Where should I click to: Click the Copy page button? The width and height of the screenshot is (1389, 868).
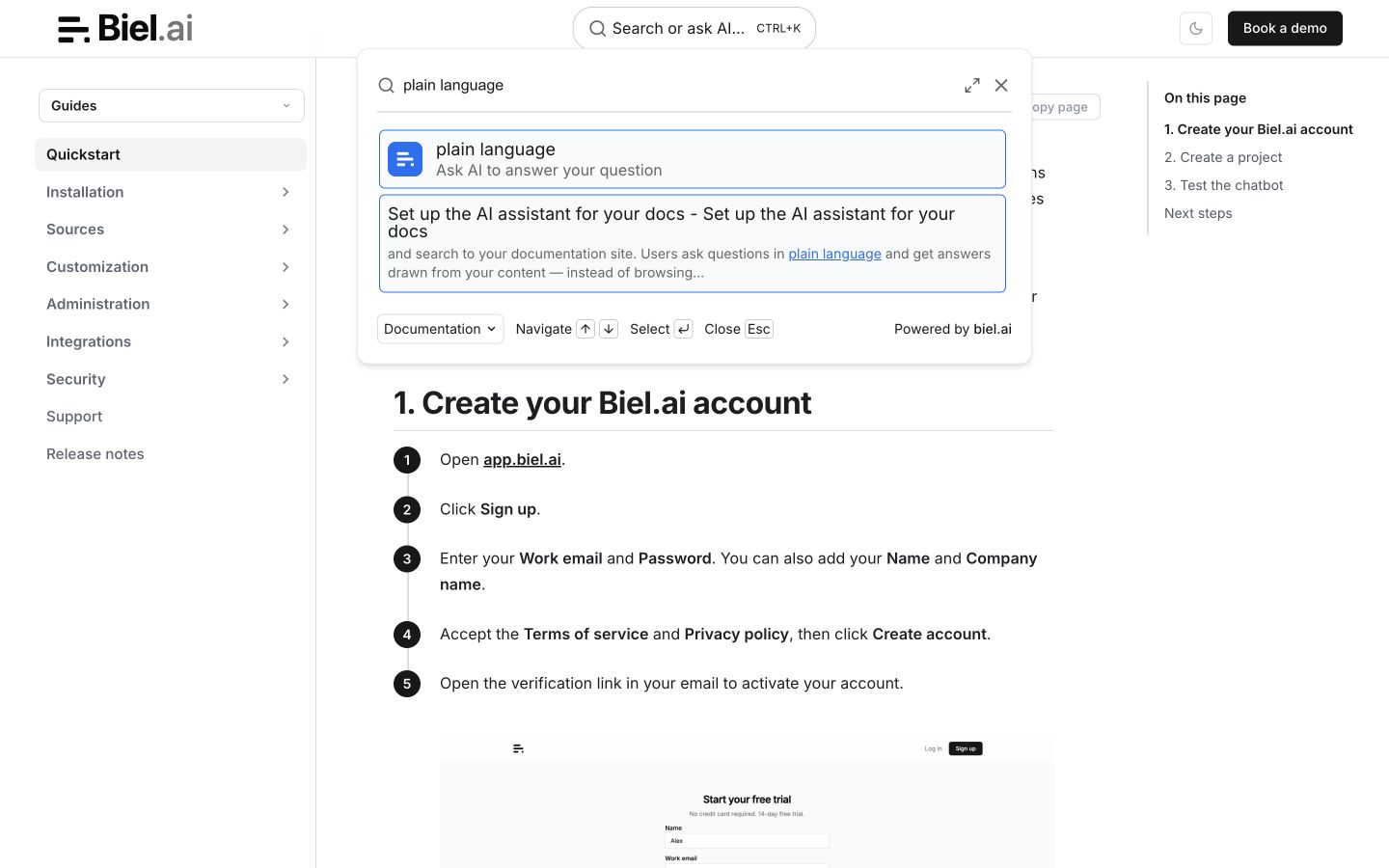pyautogui.click(x=1065, y=107)
